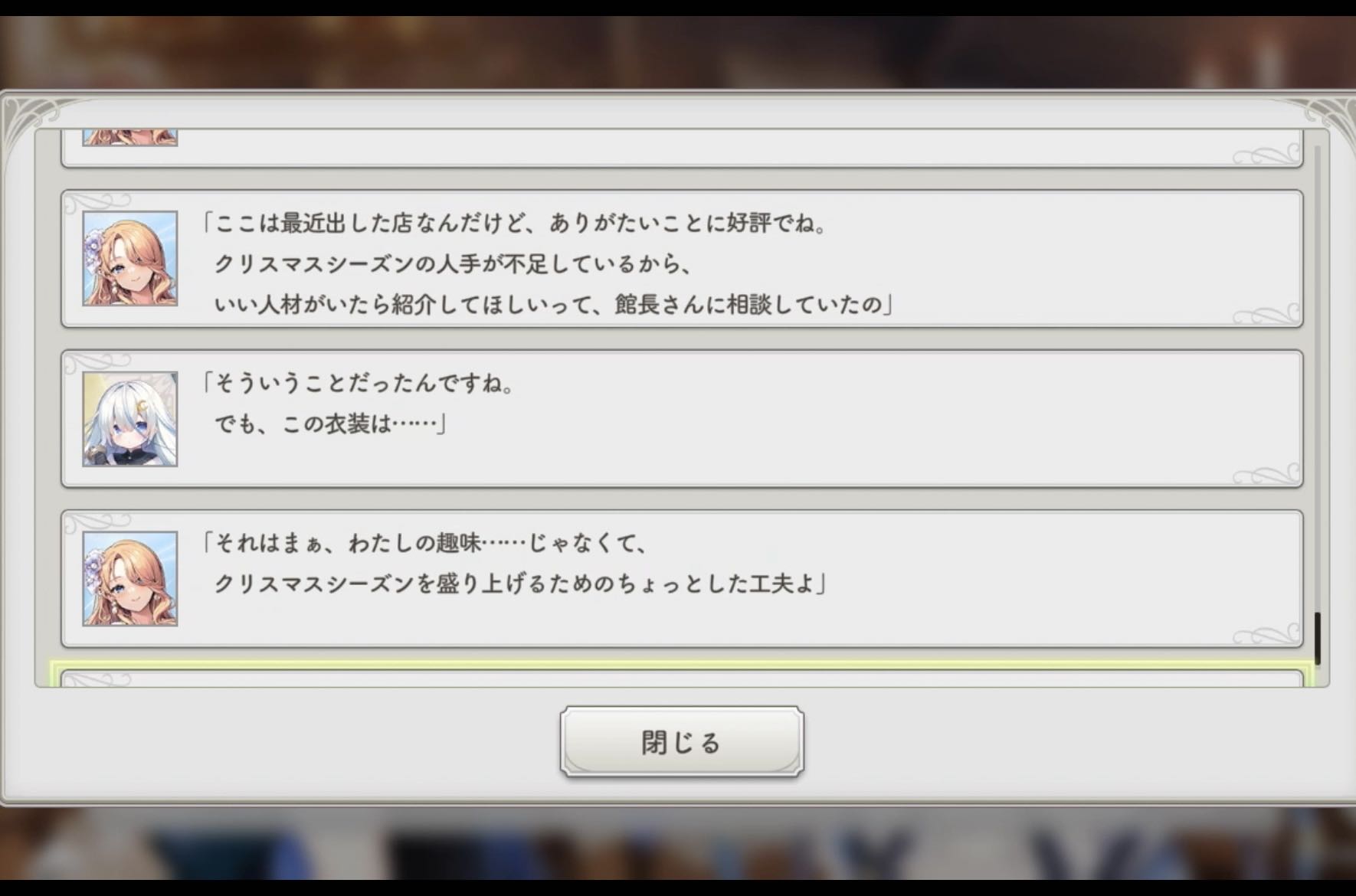This screenshot has height=896, width=1356.
Task: Click swirl ornament in white-haired girl's entry corner
Action: 1266,474
